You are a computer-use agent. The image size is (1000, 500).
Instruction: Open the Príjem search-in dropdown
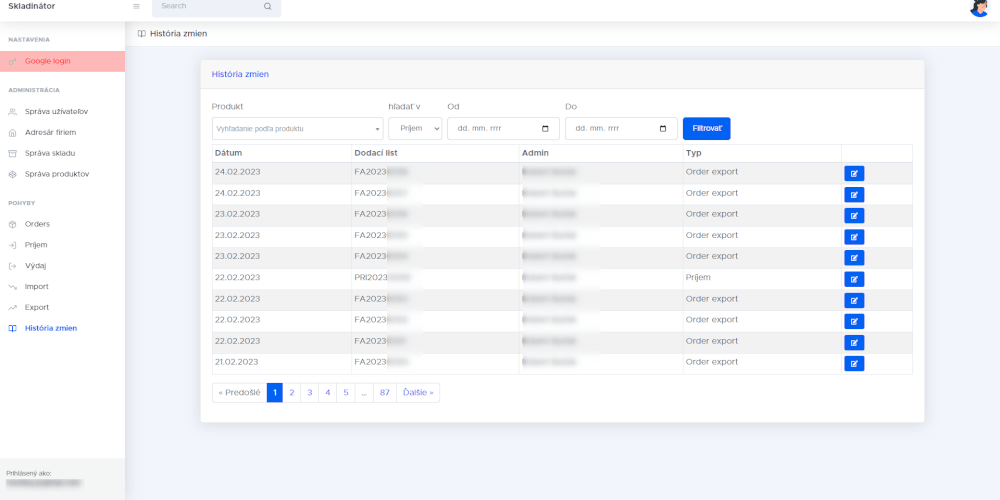[x=415, y=129]
